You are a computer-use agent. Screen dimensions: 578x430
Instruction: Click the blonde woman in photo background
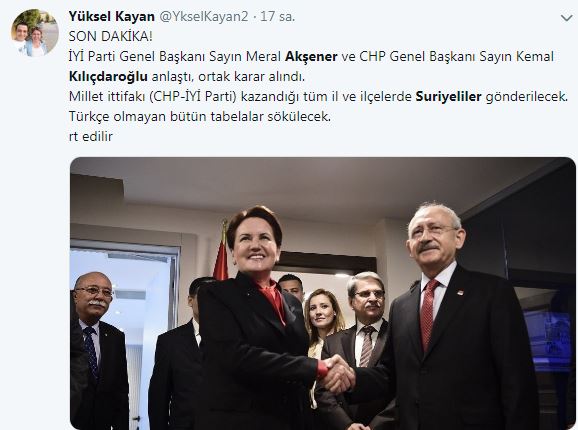coord(322,321)
